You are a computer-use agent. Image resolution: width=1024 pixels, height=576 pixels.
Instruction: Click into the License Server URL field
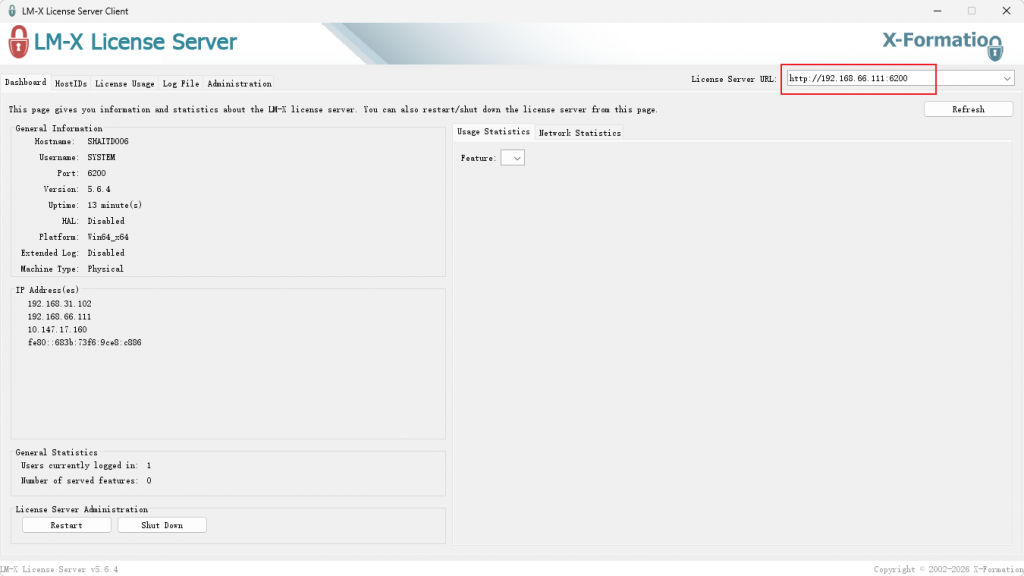pyautogui.click(x=890, y=78)
